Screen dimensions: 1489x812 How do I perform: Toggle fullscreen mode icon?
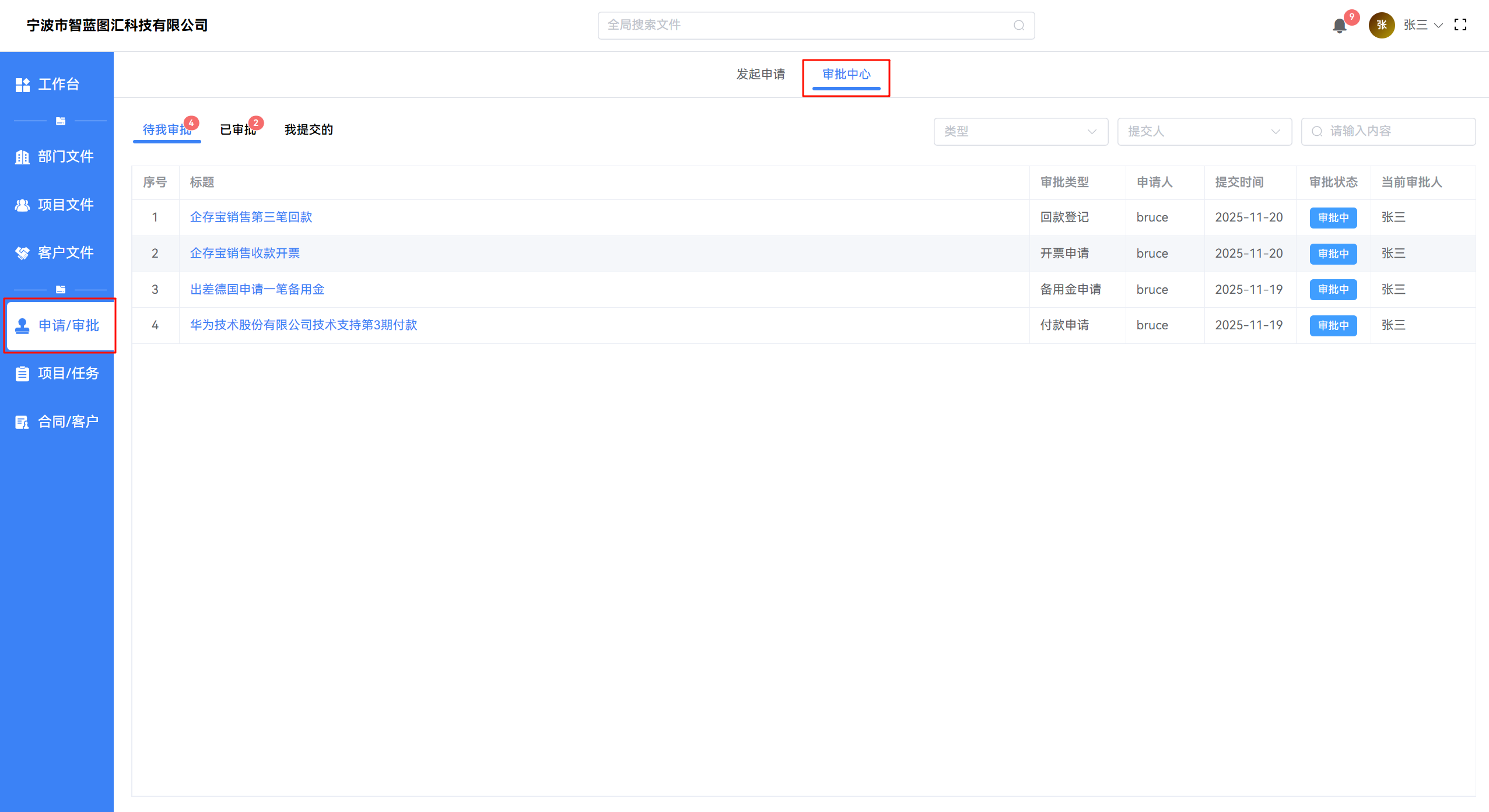click(1460, 25)
